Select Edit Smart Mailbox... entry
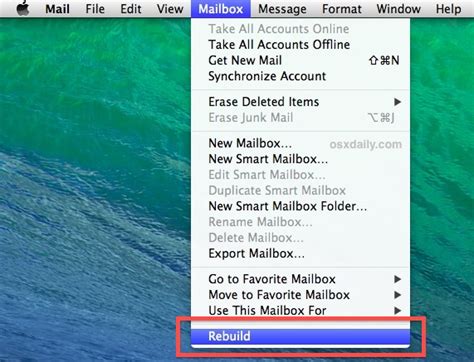Screen dimensions: 474x362 [300, 175]
